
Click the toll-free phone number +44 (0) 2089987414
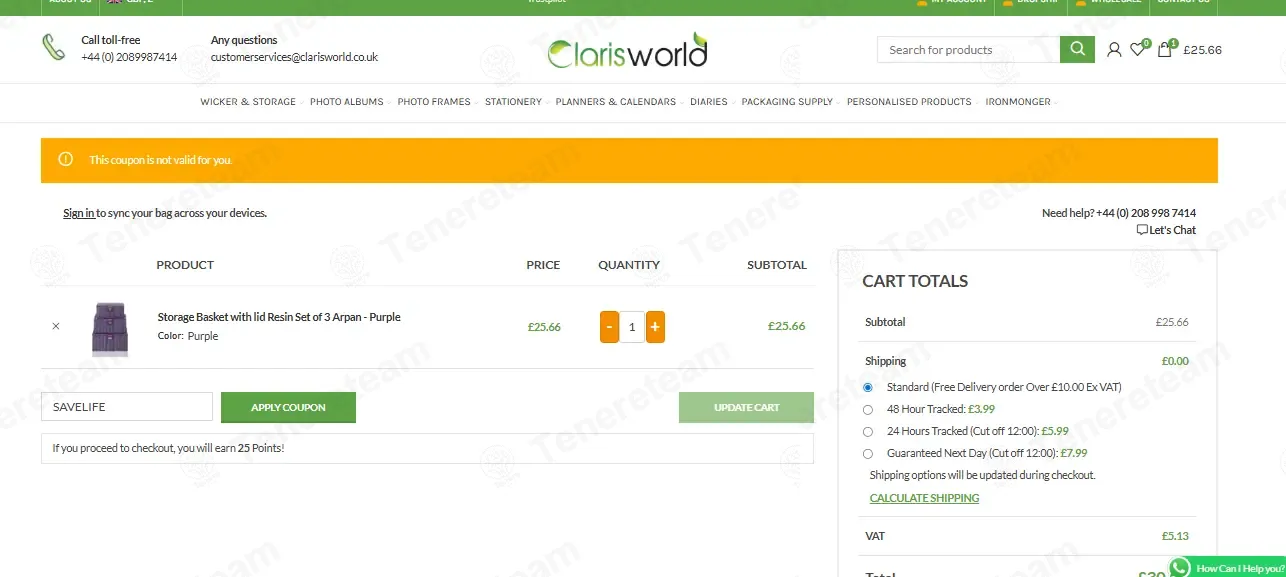pyautogui.click(x=129, y=57)
